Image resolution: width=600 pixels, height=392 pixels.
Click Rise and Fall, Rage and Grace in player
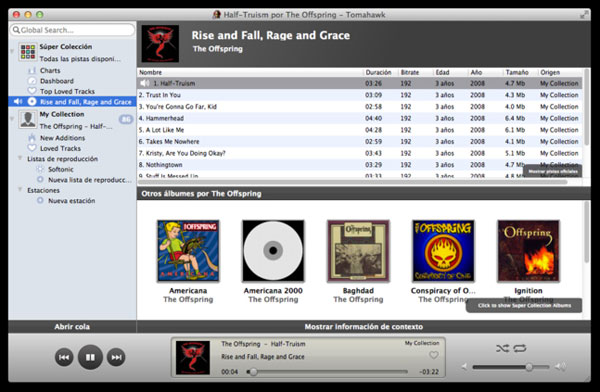coord(263,356)
